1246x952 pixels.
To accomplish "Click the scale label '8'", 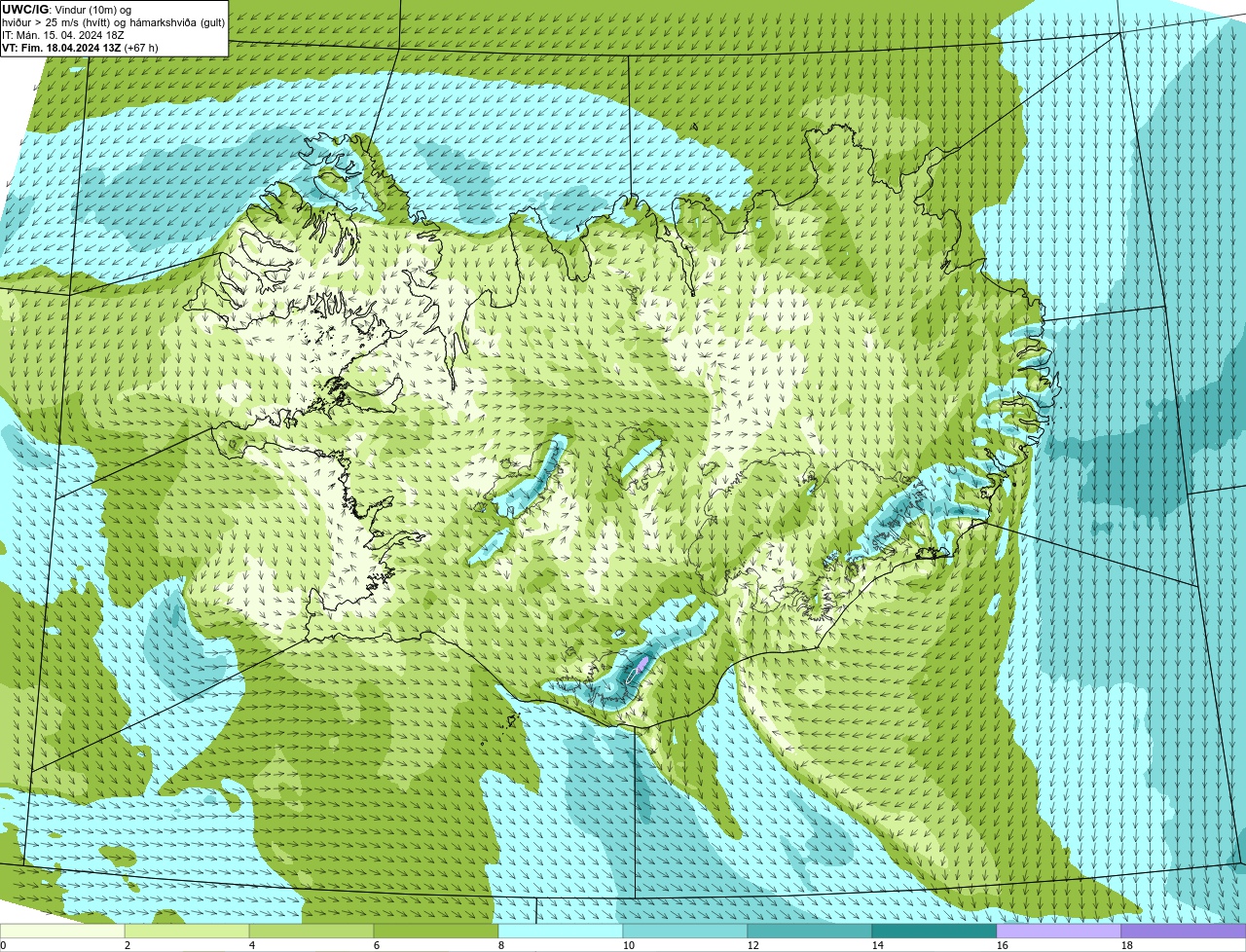I will (501, 945).
